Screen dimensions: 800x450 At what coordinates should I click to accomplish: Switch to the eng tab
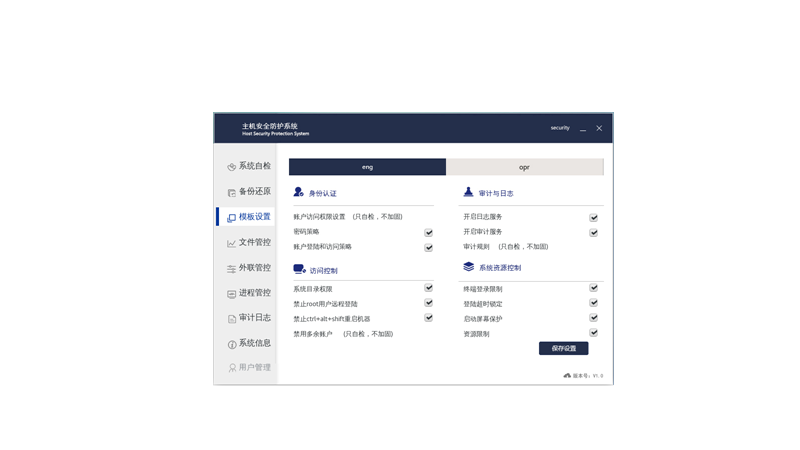[x=367, y=167]
